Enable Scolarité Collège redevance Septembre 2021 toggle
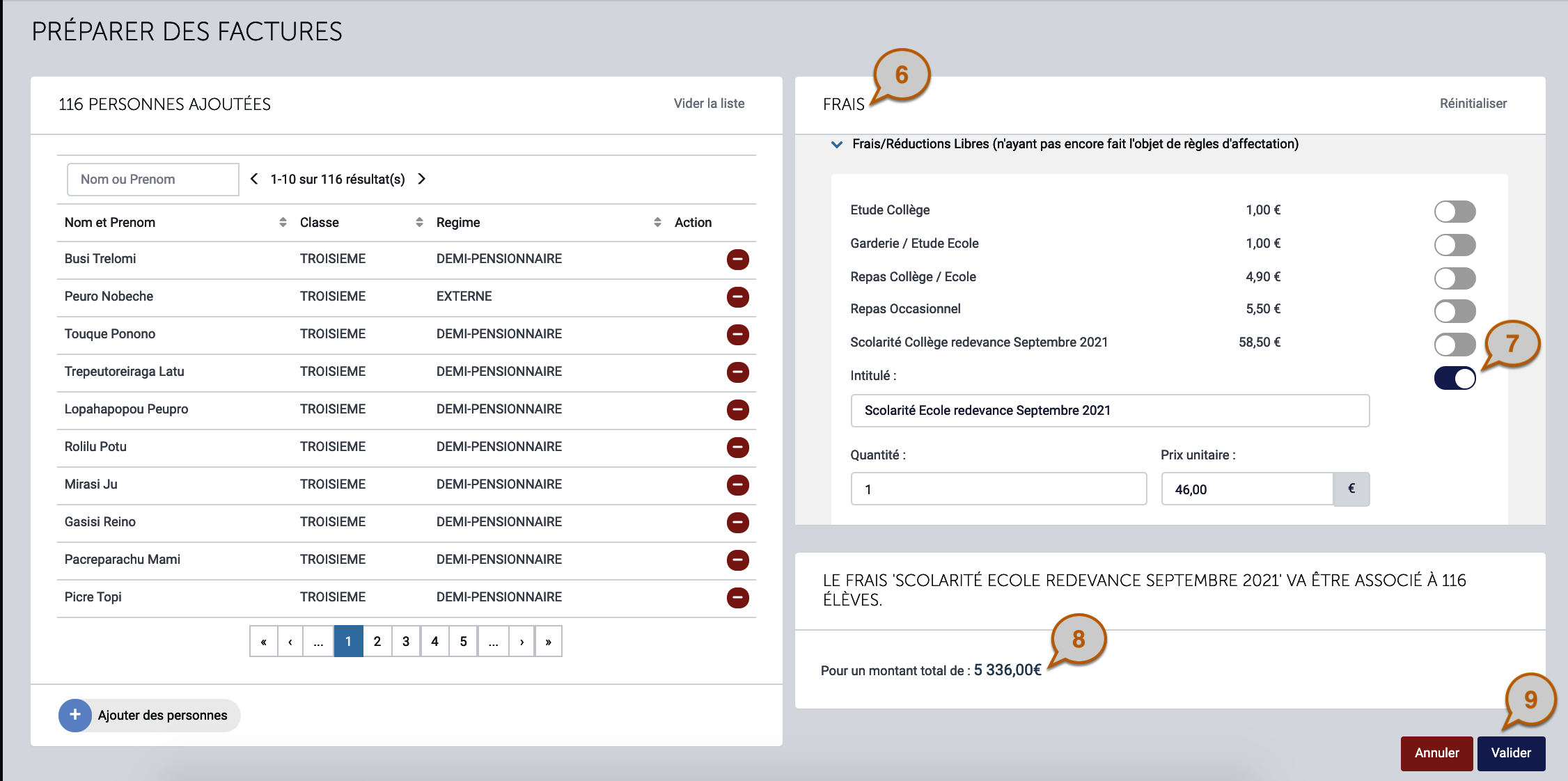This screenshot has width=1568, height=781. [x=1455, y=345]
